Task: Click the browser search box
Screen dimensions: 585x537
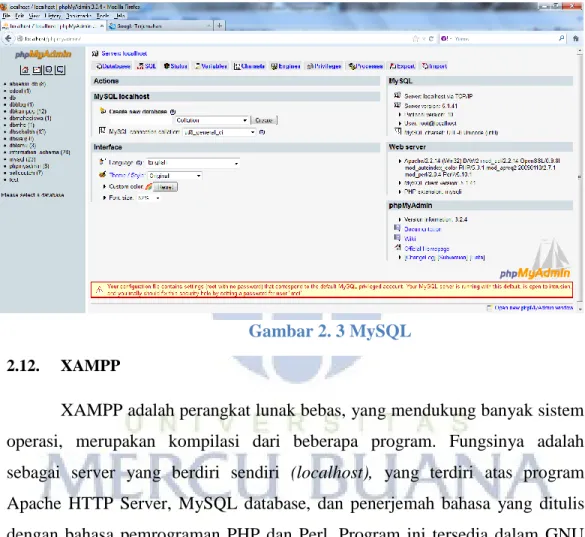Action: click(504, 38)
